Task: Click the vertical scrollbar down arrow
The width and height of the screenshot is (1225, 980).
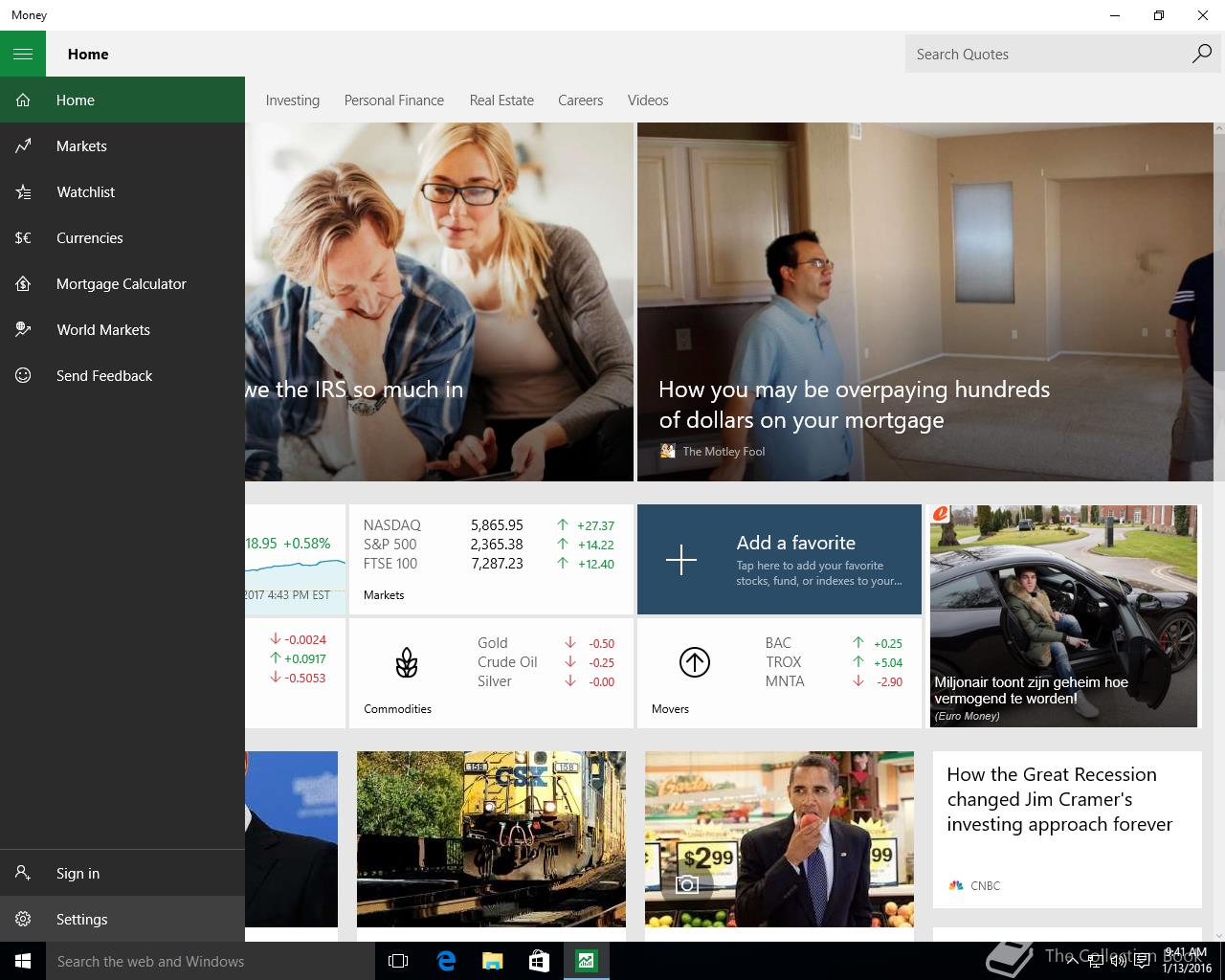Action: coord(1219,935)
